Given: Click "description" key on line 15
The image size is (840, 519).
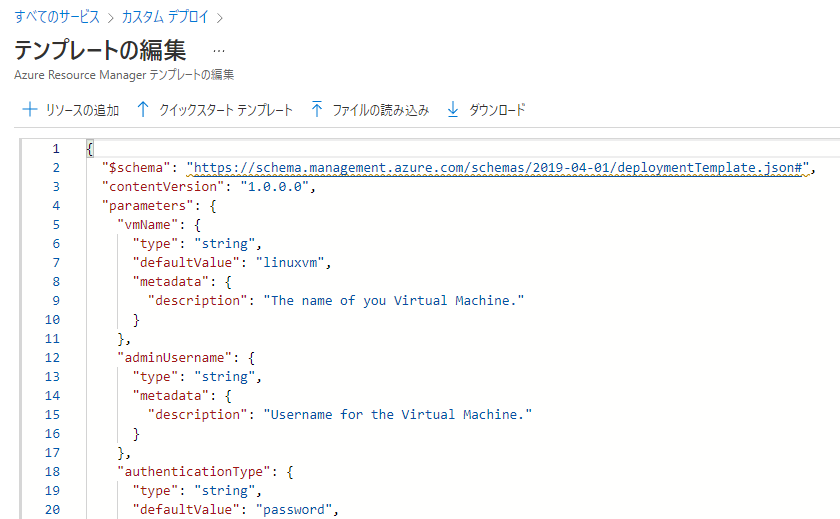Looking at the screenshot, I should point(198,415).
